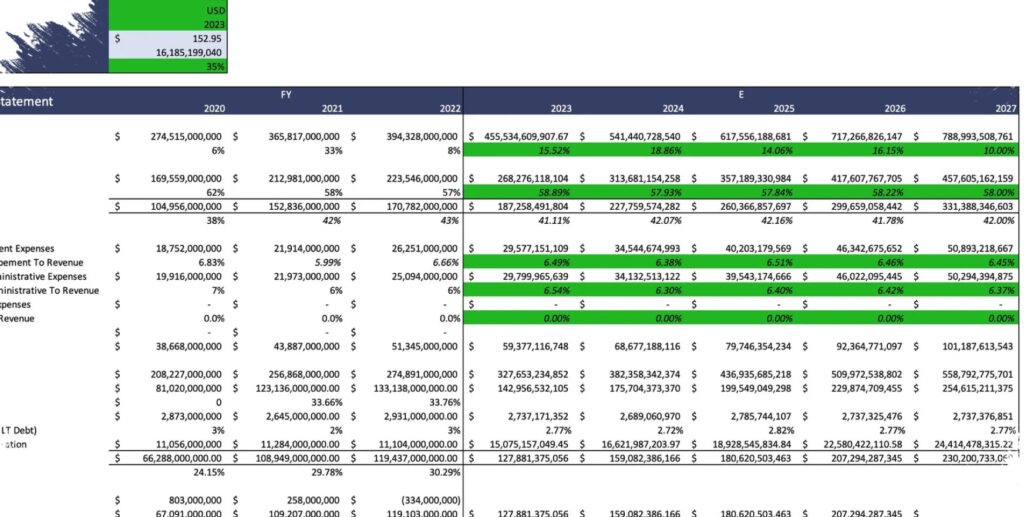
Task: Click the 29.78% cell
Action: (327, 472)
